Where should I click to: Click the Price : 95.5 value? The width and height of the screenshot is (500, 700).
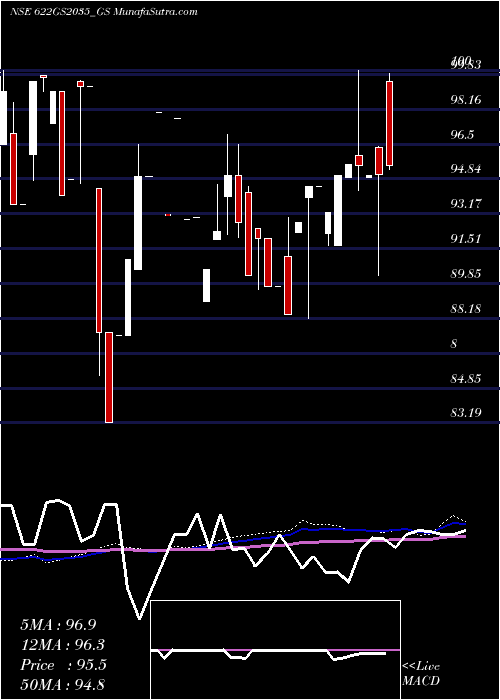(x=63, y=665)
